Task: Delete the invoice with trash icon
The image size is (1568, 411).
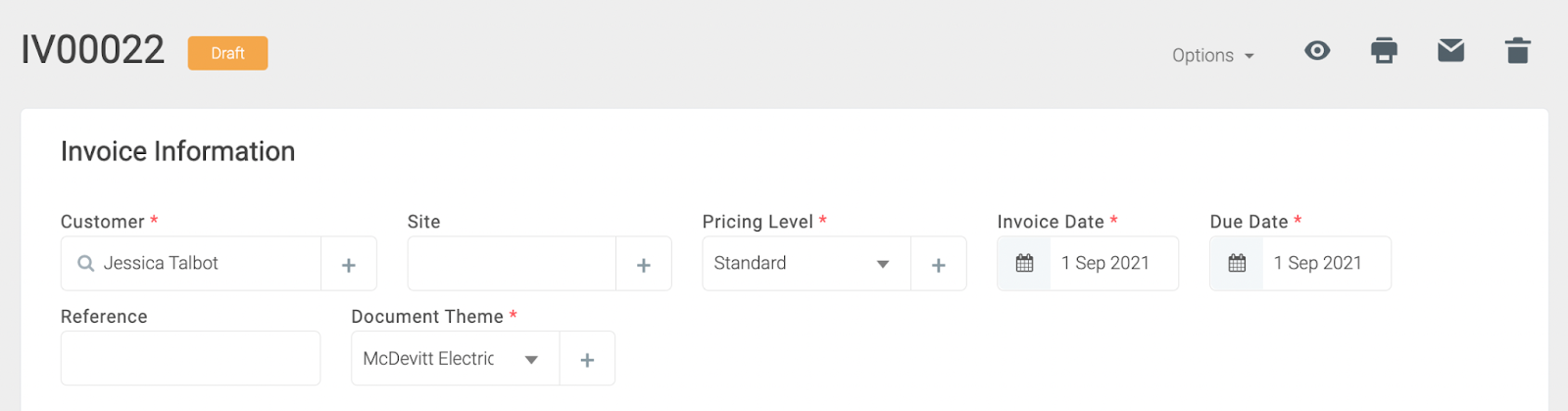Action: coord(1517,51)
